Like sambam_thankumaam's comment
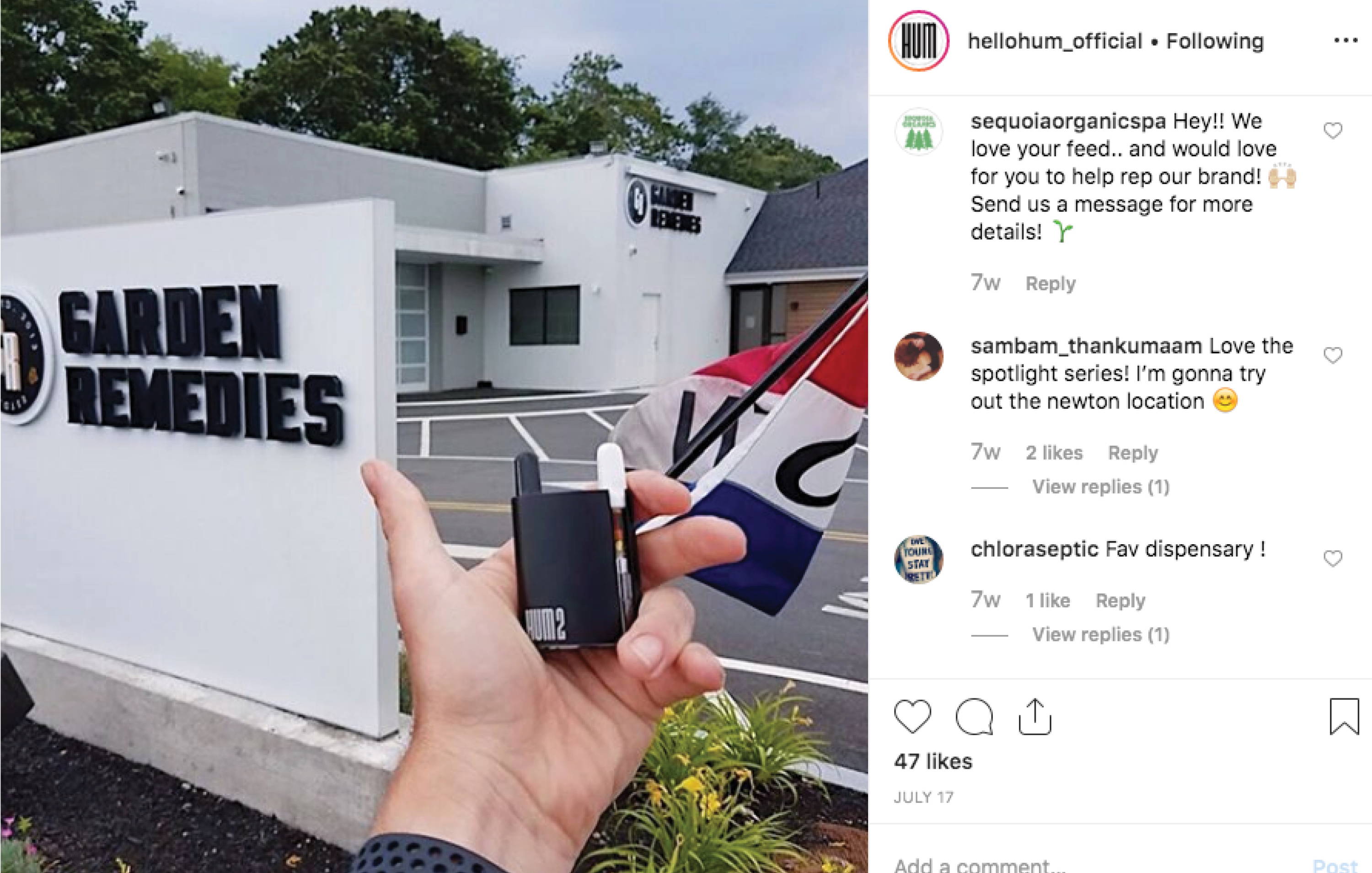The height and width of the screenshot is (873, 1372). 1333,355
